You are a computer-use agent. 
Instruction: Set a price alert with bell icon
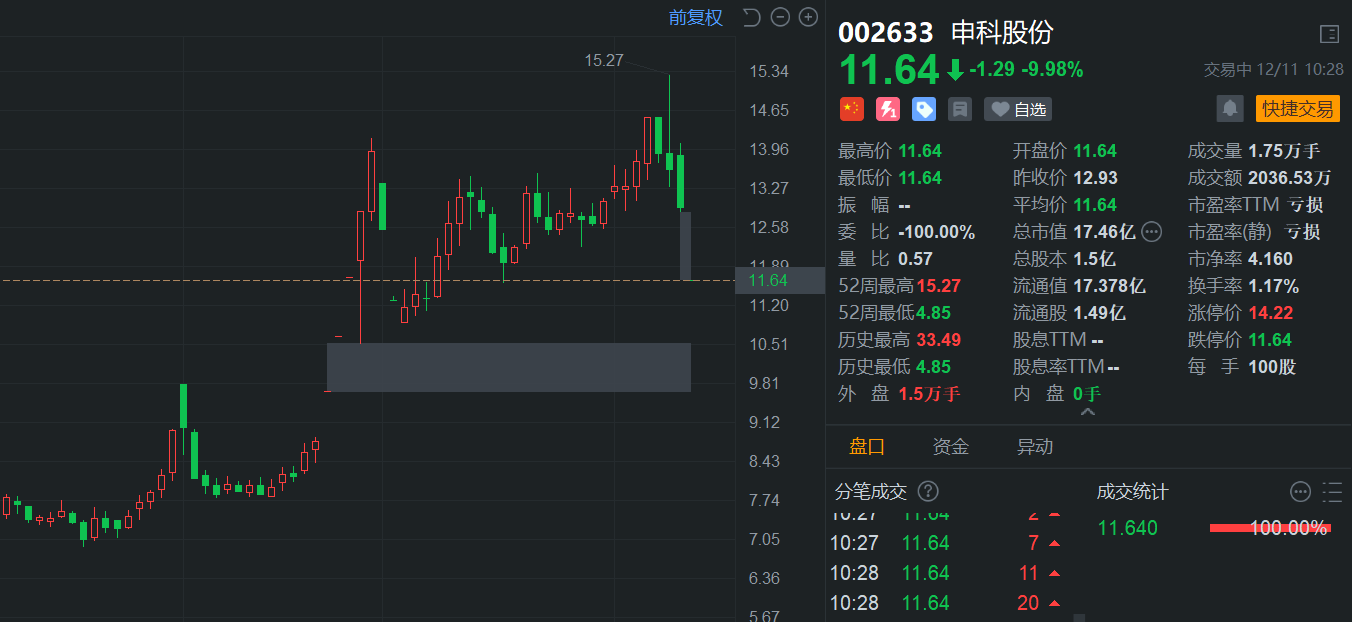1229,109
